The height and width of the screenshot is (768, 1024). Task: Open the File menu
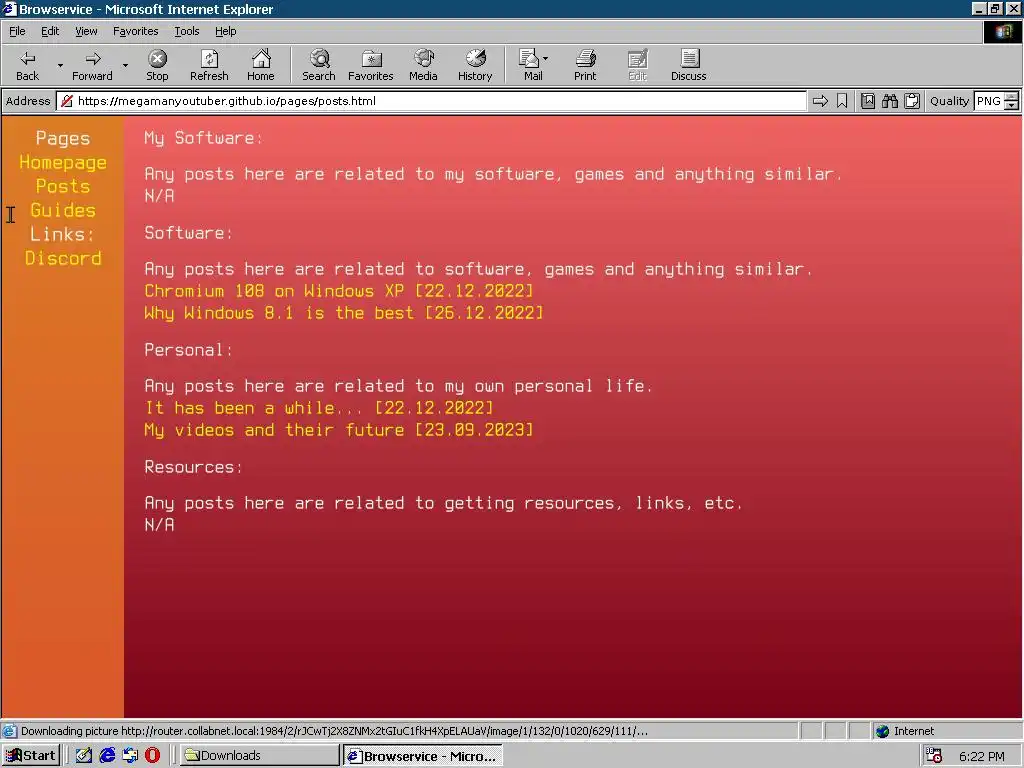(x=17, y=31)
